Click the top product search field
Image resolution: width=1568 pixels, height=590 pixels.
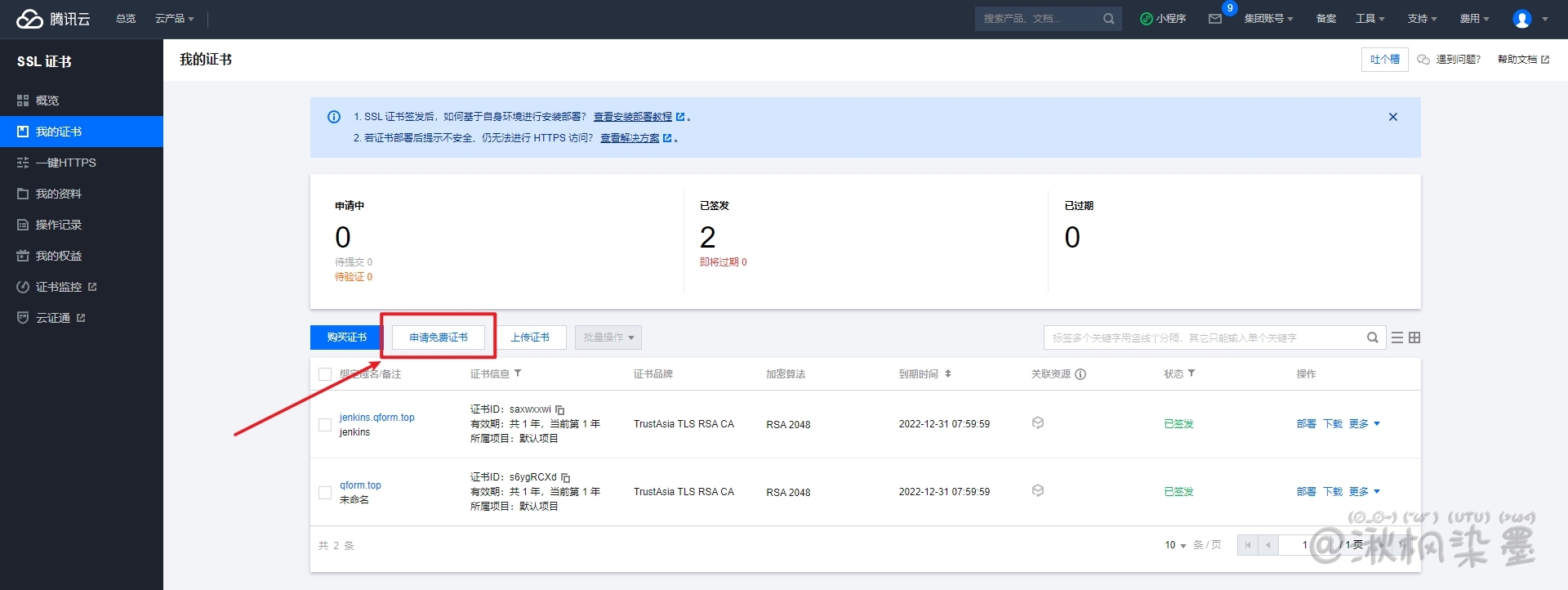click(x=1037, y=19)
